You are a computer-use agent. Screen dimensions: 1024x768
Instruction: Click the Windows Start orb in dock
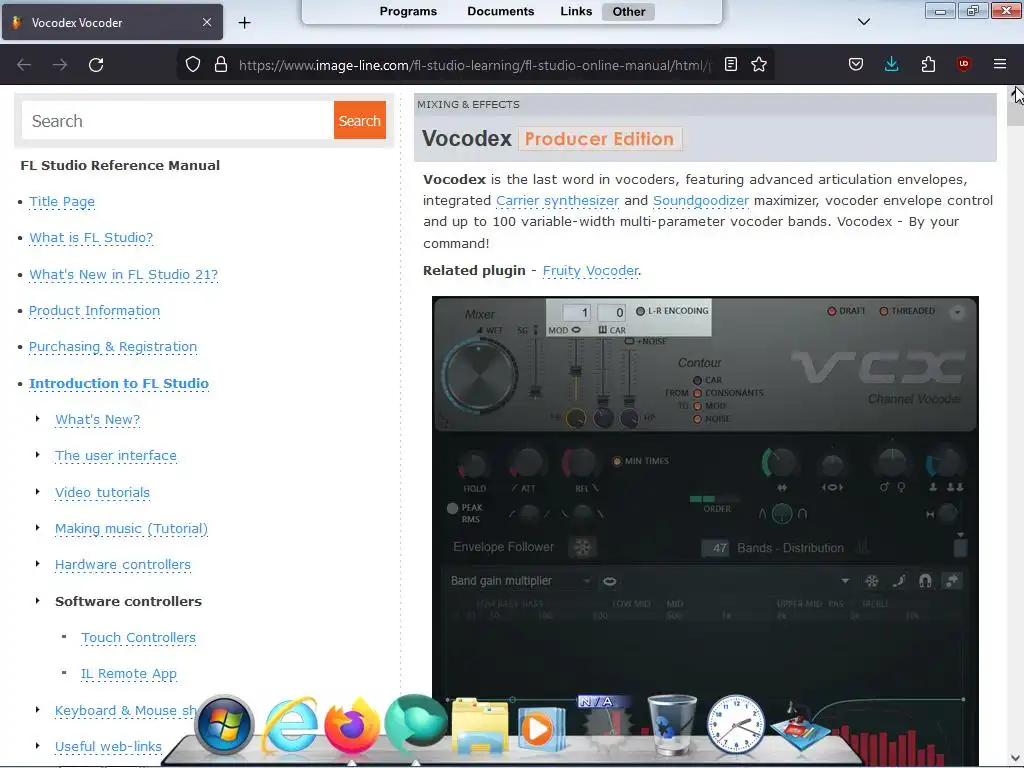click(224, 724)
